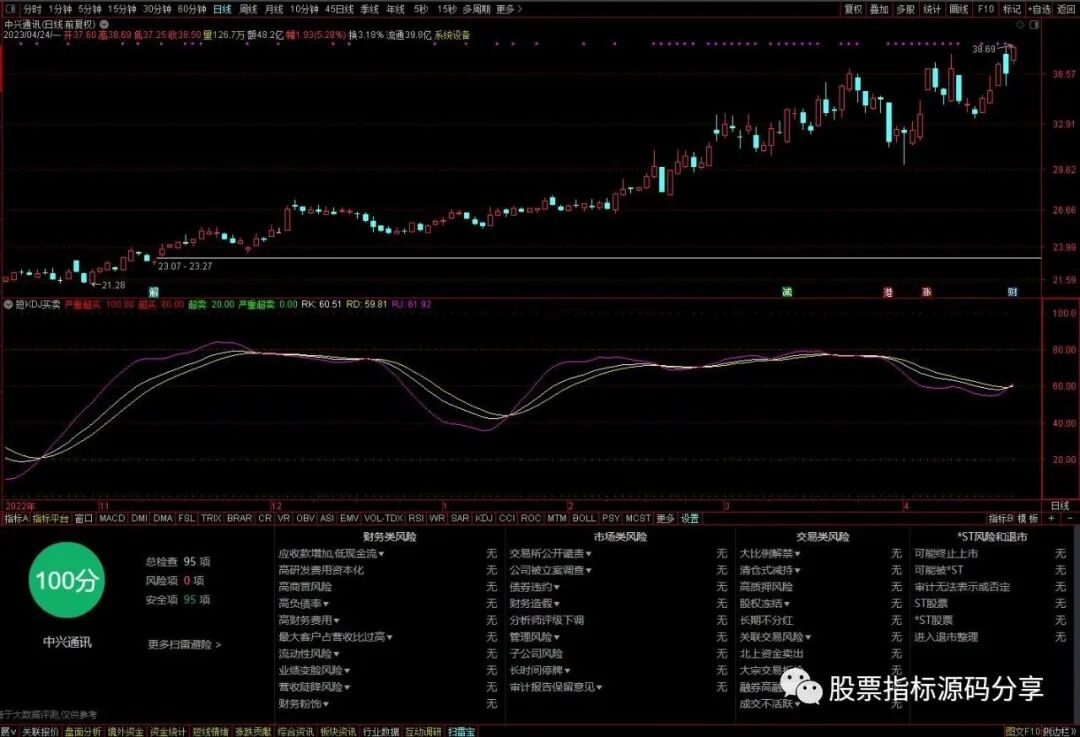Click the 21.28 low price label
The image size is (1080, 737).
tap(114, 284)
